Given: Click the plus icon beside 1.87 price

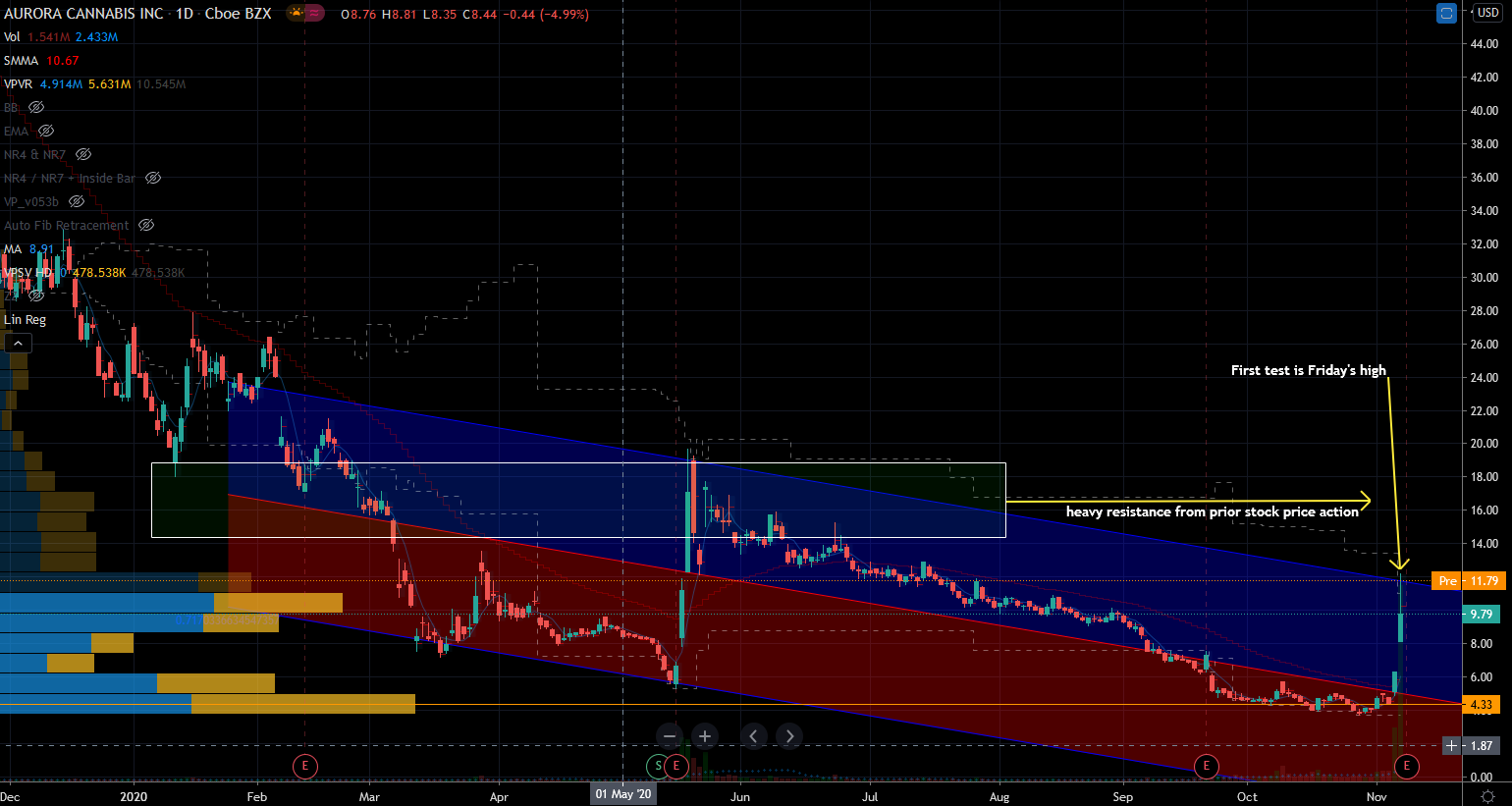Looking at the screenshot, I should 1452,746.
